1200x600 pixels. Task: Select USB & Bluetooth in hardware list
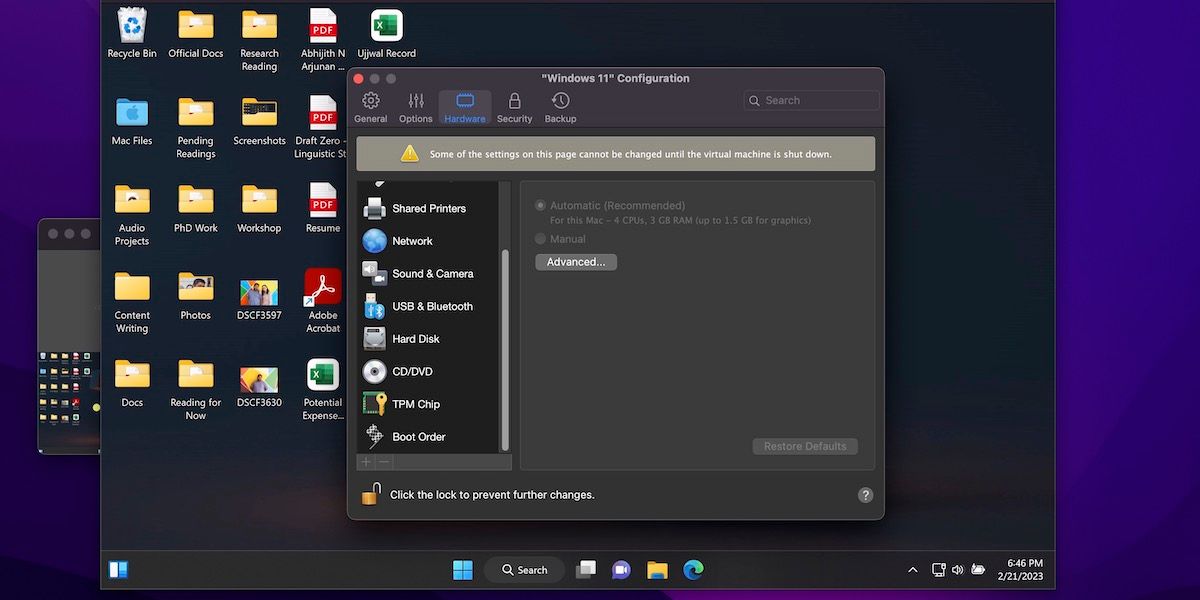tap(429, 306)
